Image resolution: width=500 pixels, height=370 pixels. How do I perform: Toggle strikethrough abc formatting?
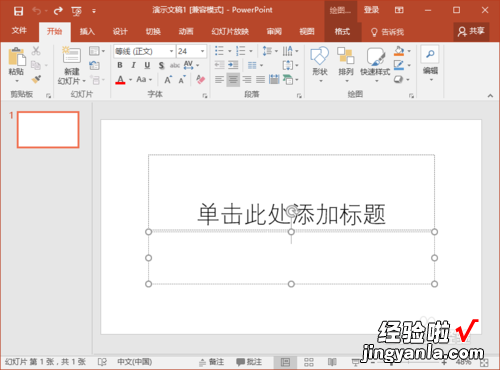click(x=175, y=65)
